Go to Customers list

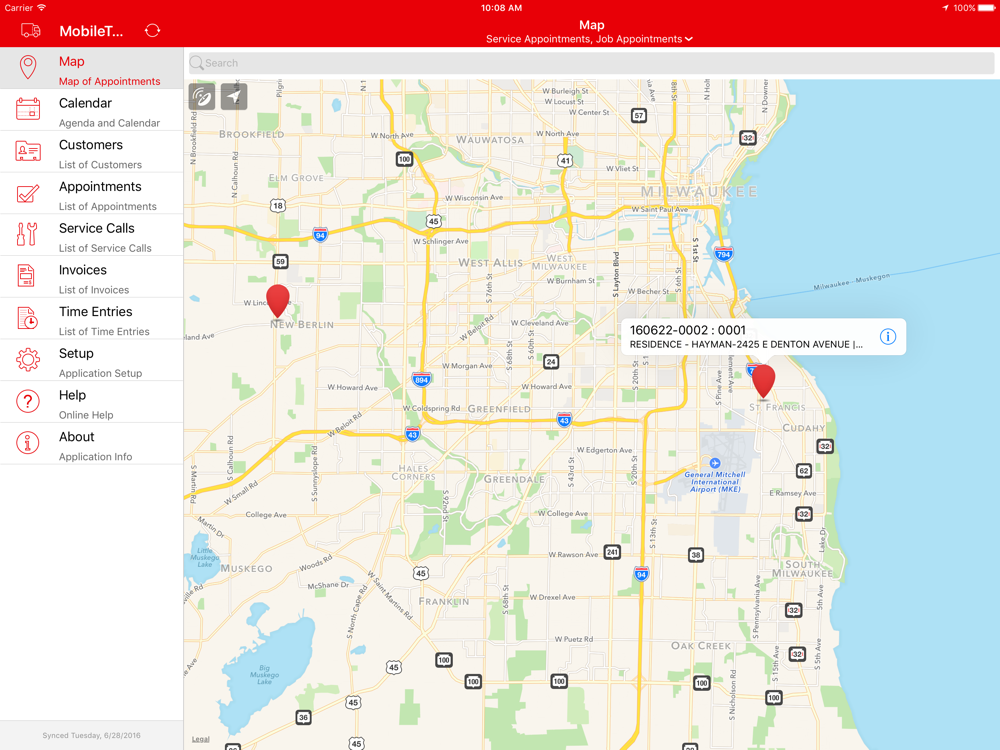point(92,152)
